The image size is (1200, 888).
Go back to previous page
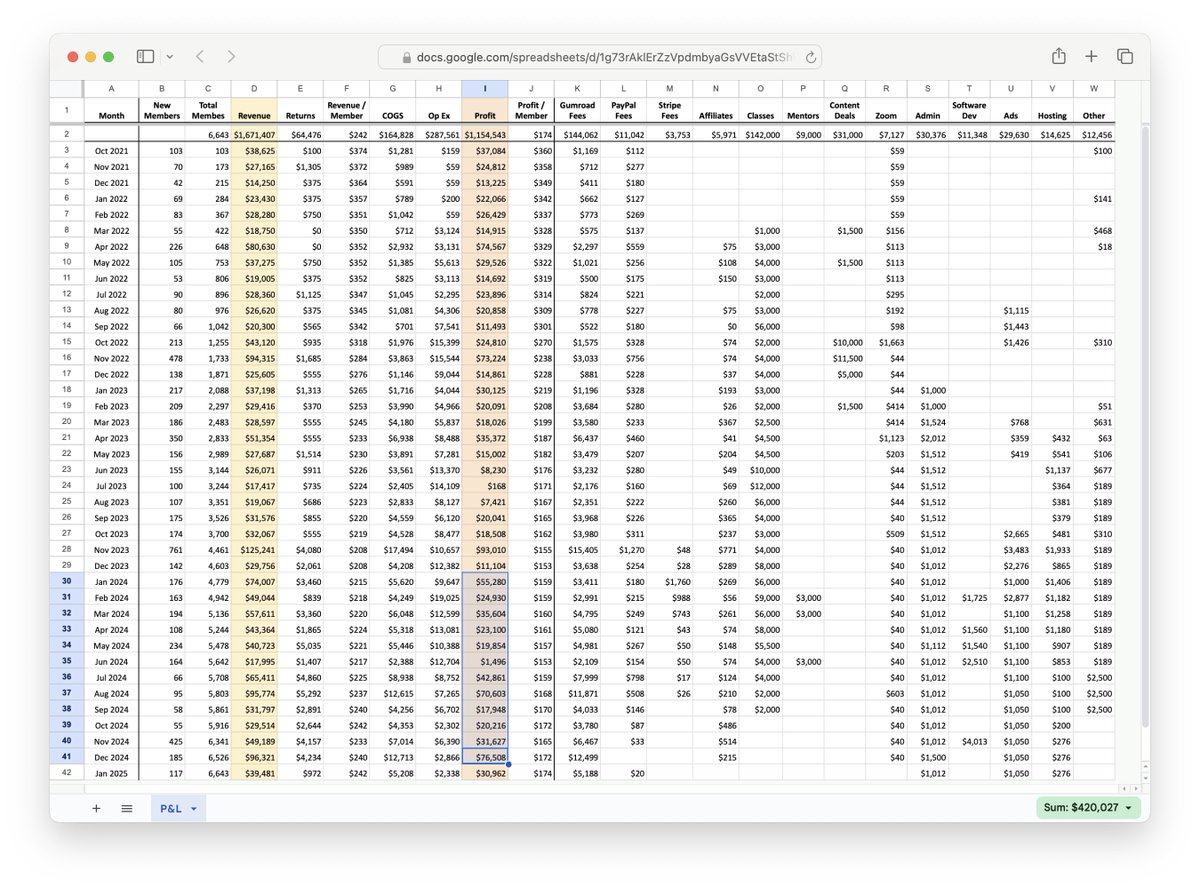[x=200, y=57]
